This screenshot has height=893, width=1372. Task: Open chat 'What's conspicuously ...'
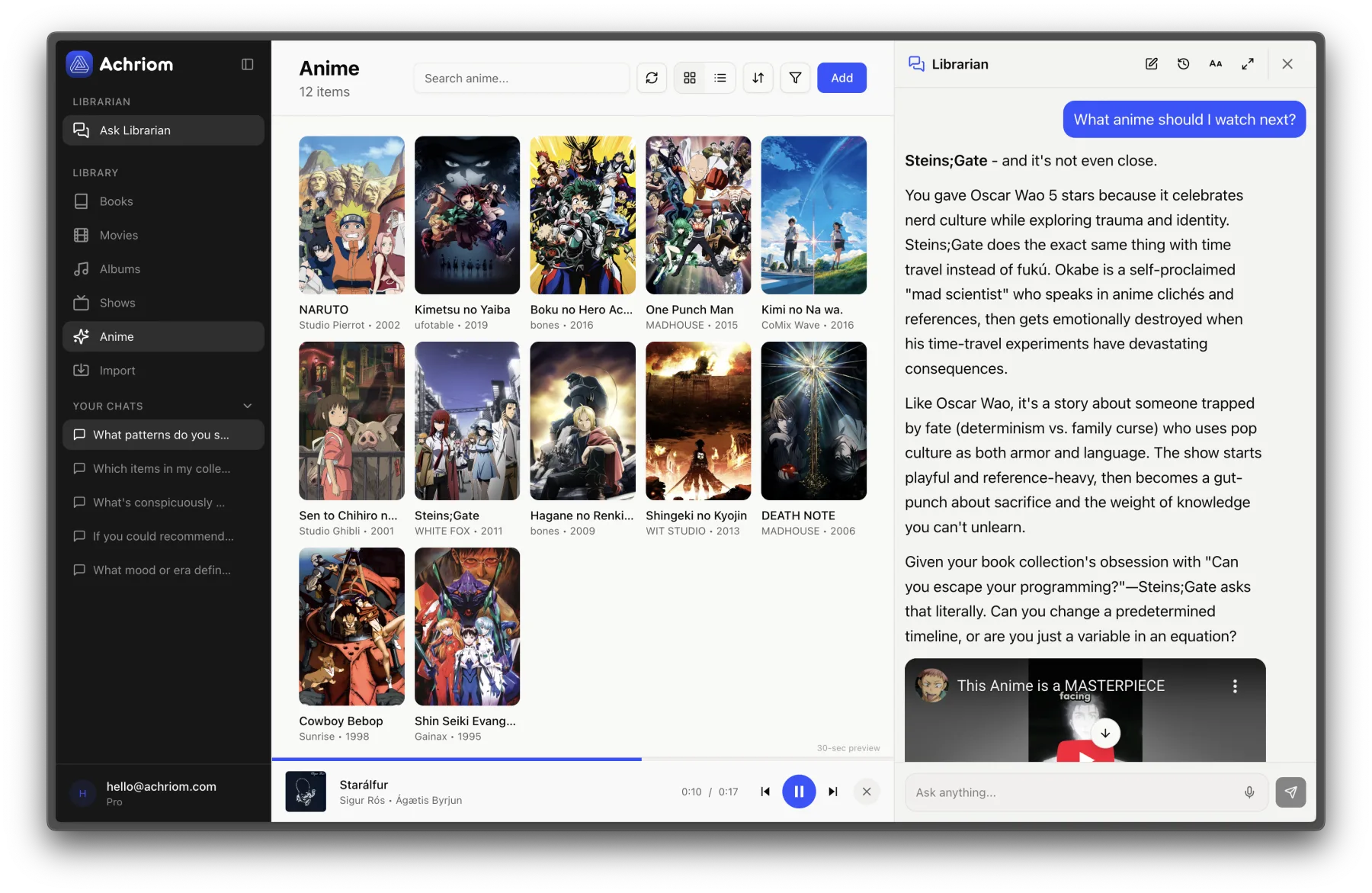163,503
